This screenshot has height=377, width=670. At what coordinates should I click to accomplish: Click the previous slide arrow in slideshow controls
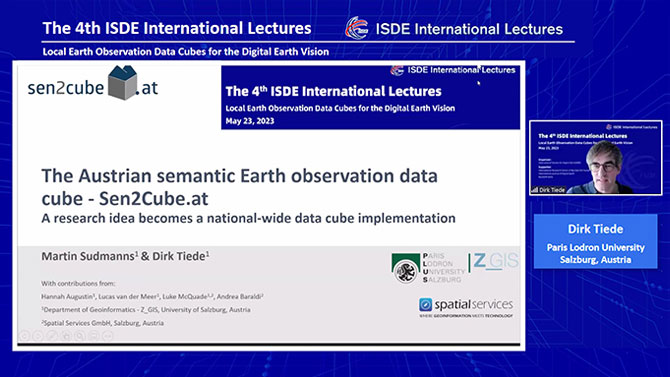point(24,336)
